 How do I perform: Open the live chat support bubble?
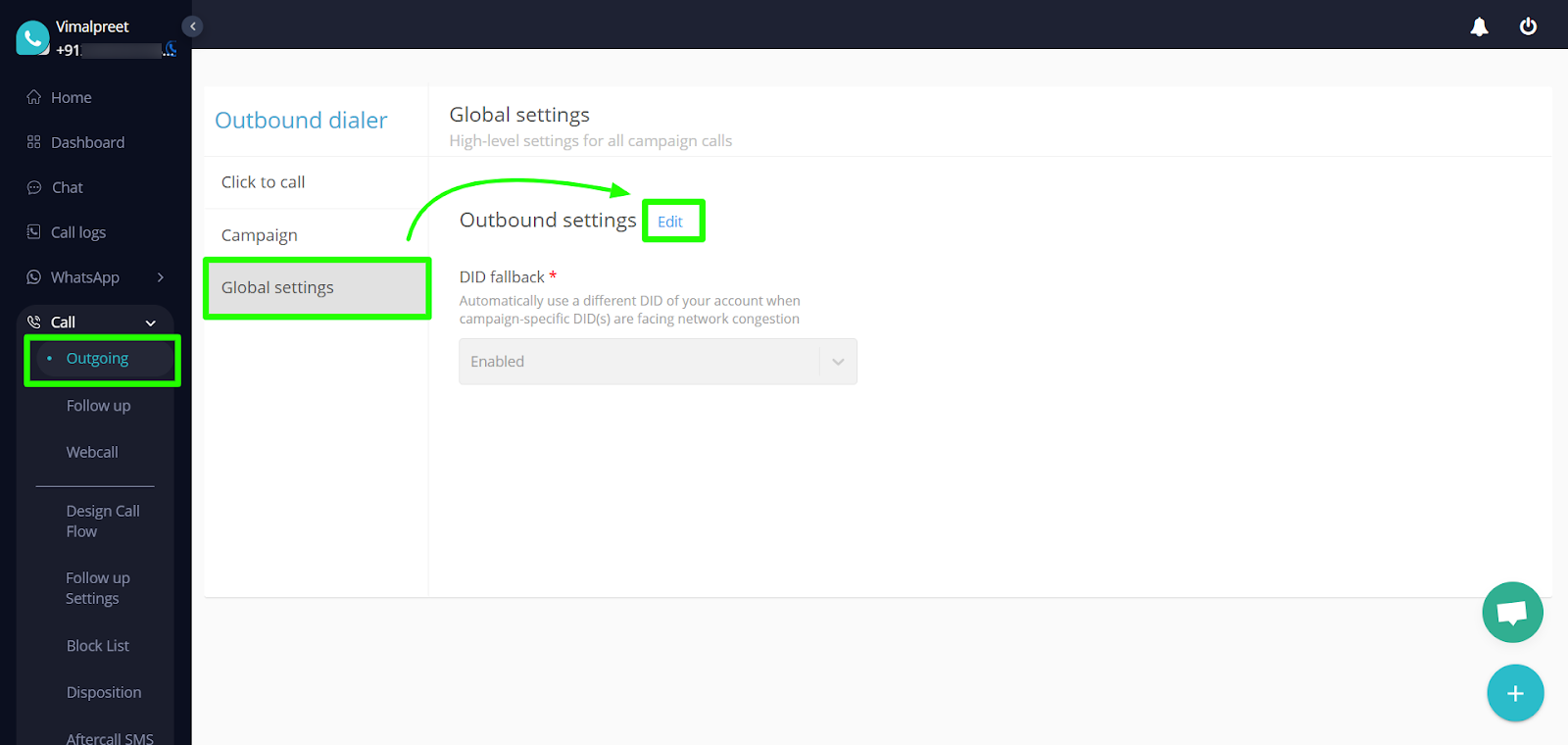pos(1512,613)
